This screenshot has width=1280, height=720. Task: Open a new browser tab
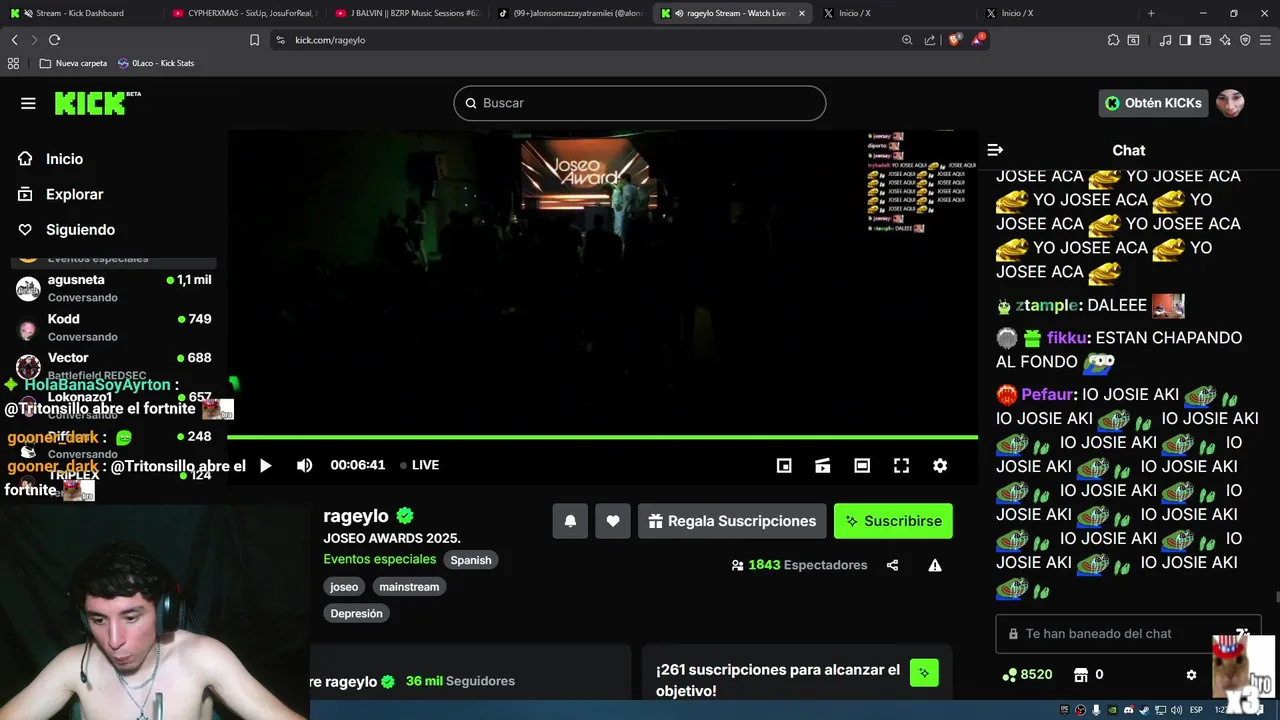pyautogui.click(x=1151, y=13)
